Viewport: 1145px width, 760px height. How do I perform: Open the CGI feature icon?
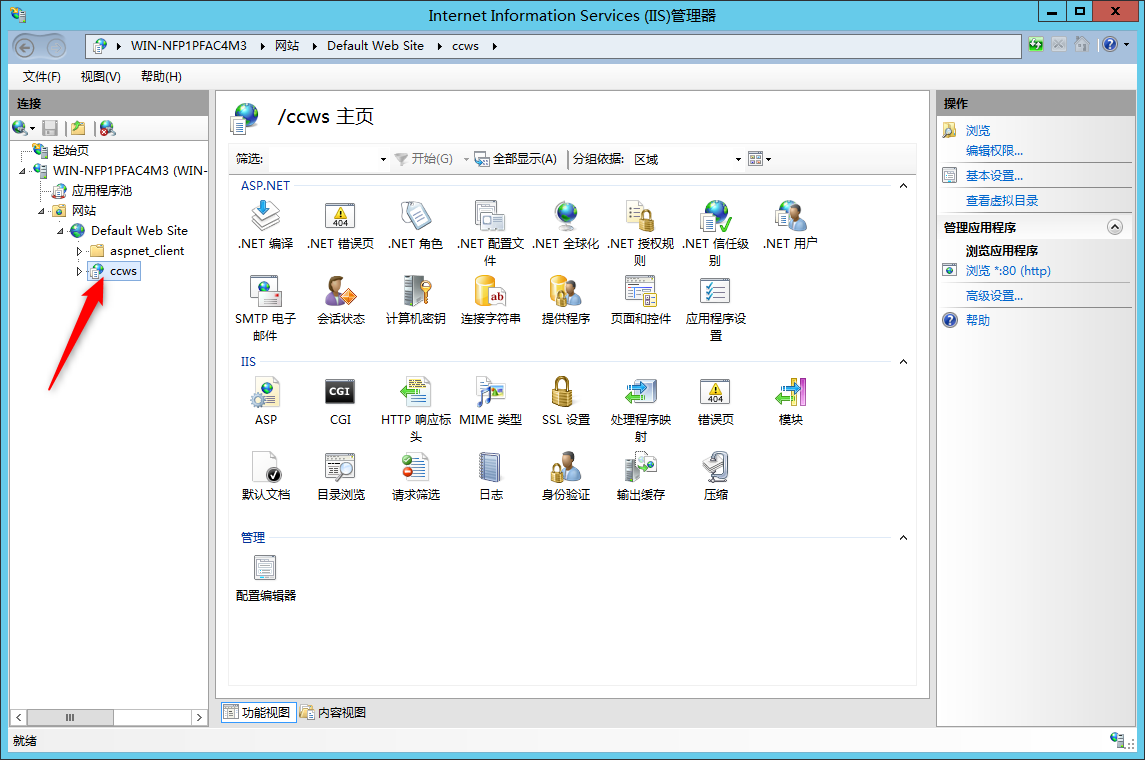[340, 402]
